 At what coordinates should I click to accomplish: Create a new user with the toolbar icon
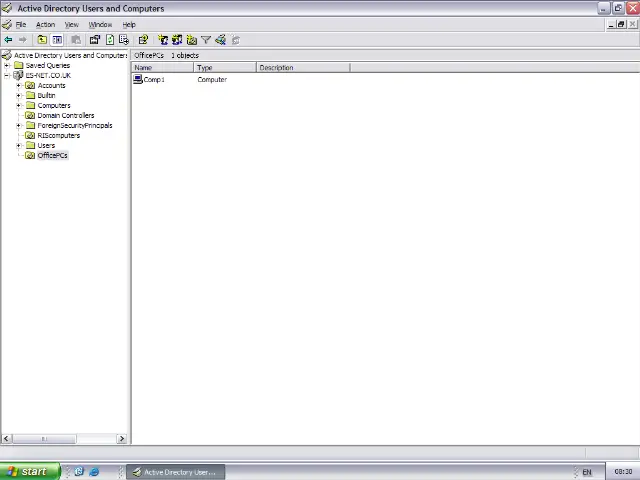click(x=163, y=40)
